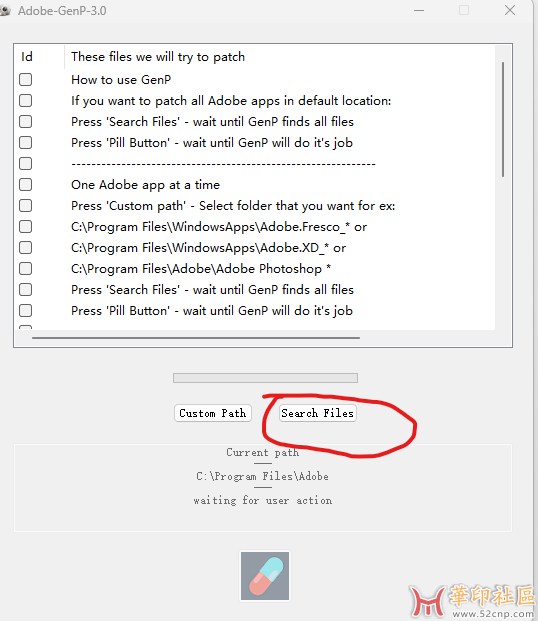Check the 'If you want to patch all Adobe apps' row box
Screen dimensions: 538x621
[26, 101]
